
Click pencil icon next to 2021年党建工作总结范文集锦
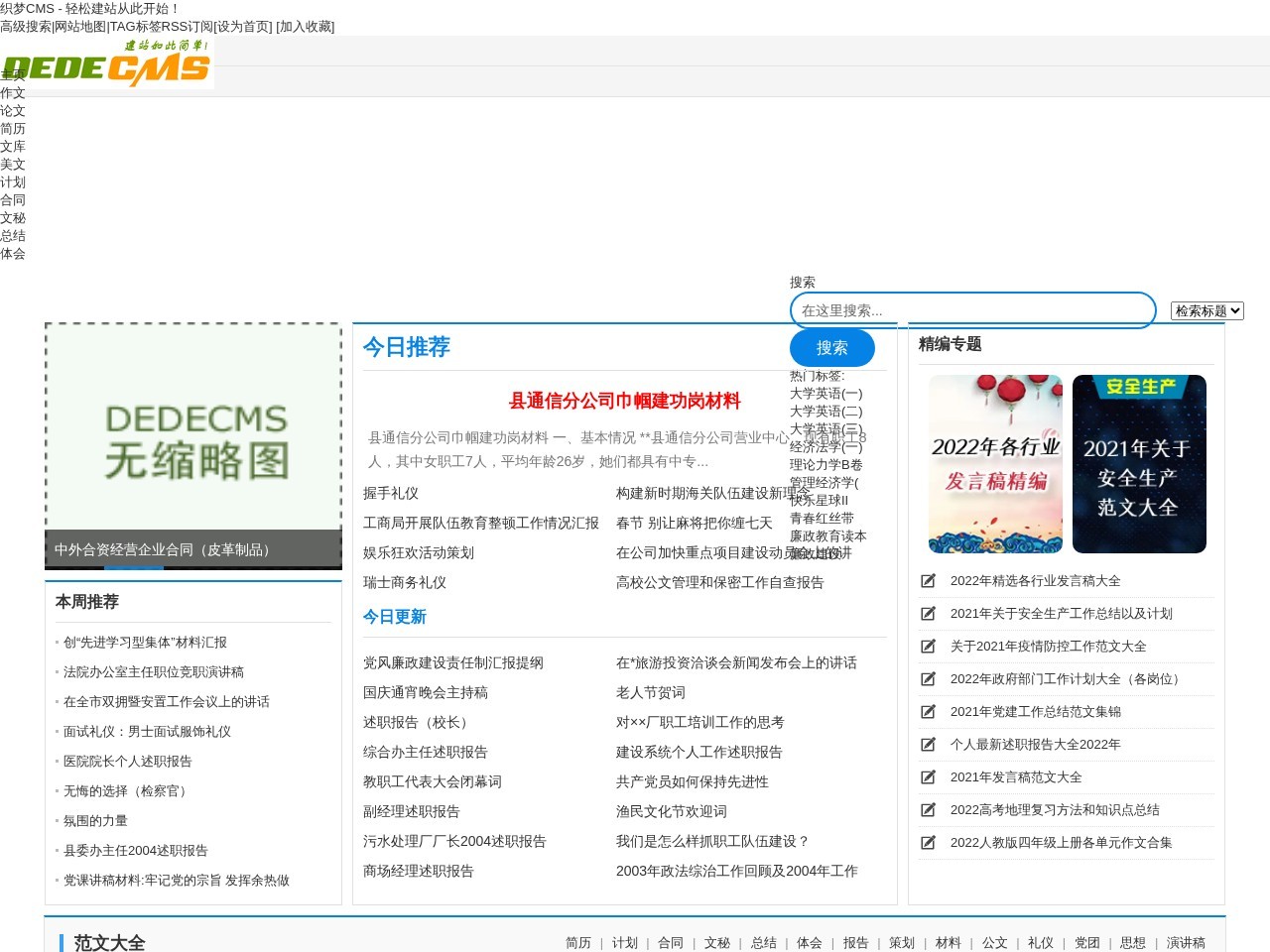coord(929,711)
